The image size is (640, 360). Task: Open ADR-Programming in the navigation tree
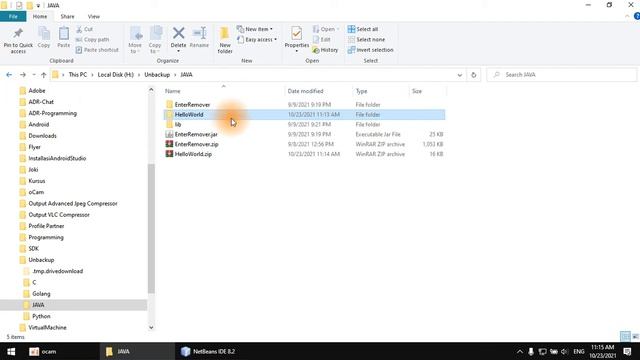(x=52, y=113)
